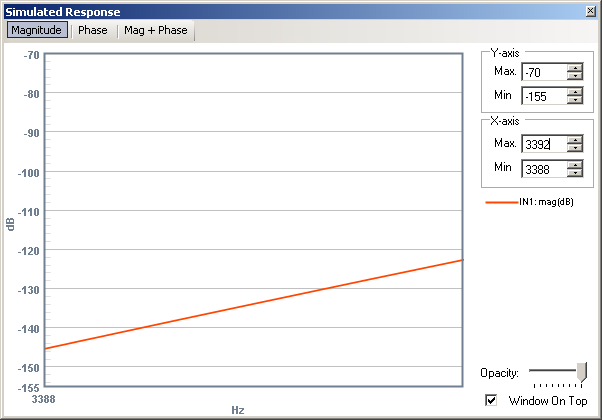Screen dimensions: 602x420
Task: Decrease the X-axis Max value with down arrow
Action: 575,148
